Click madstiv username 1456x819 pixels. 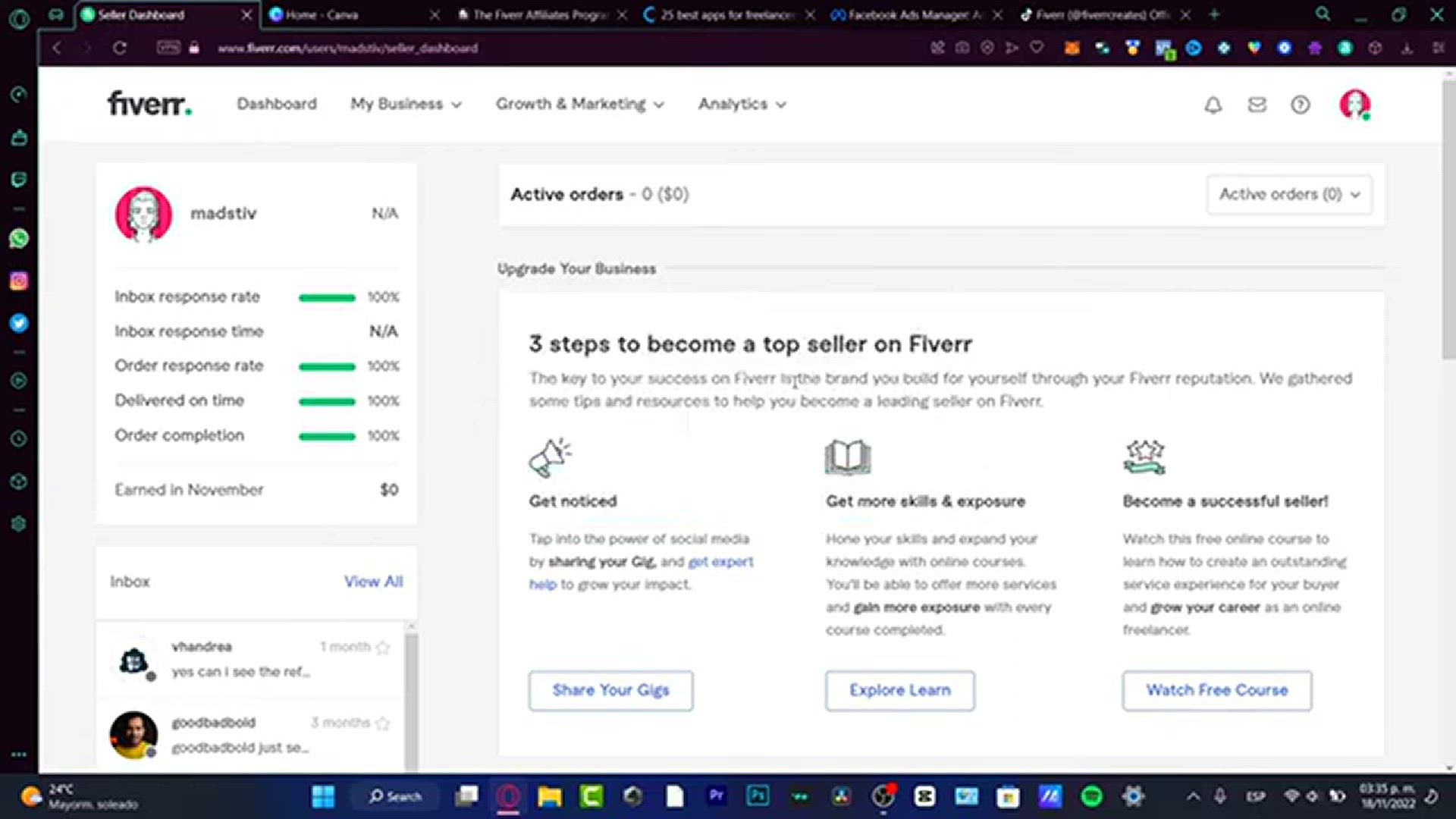point(223,214)
